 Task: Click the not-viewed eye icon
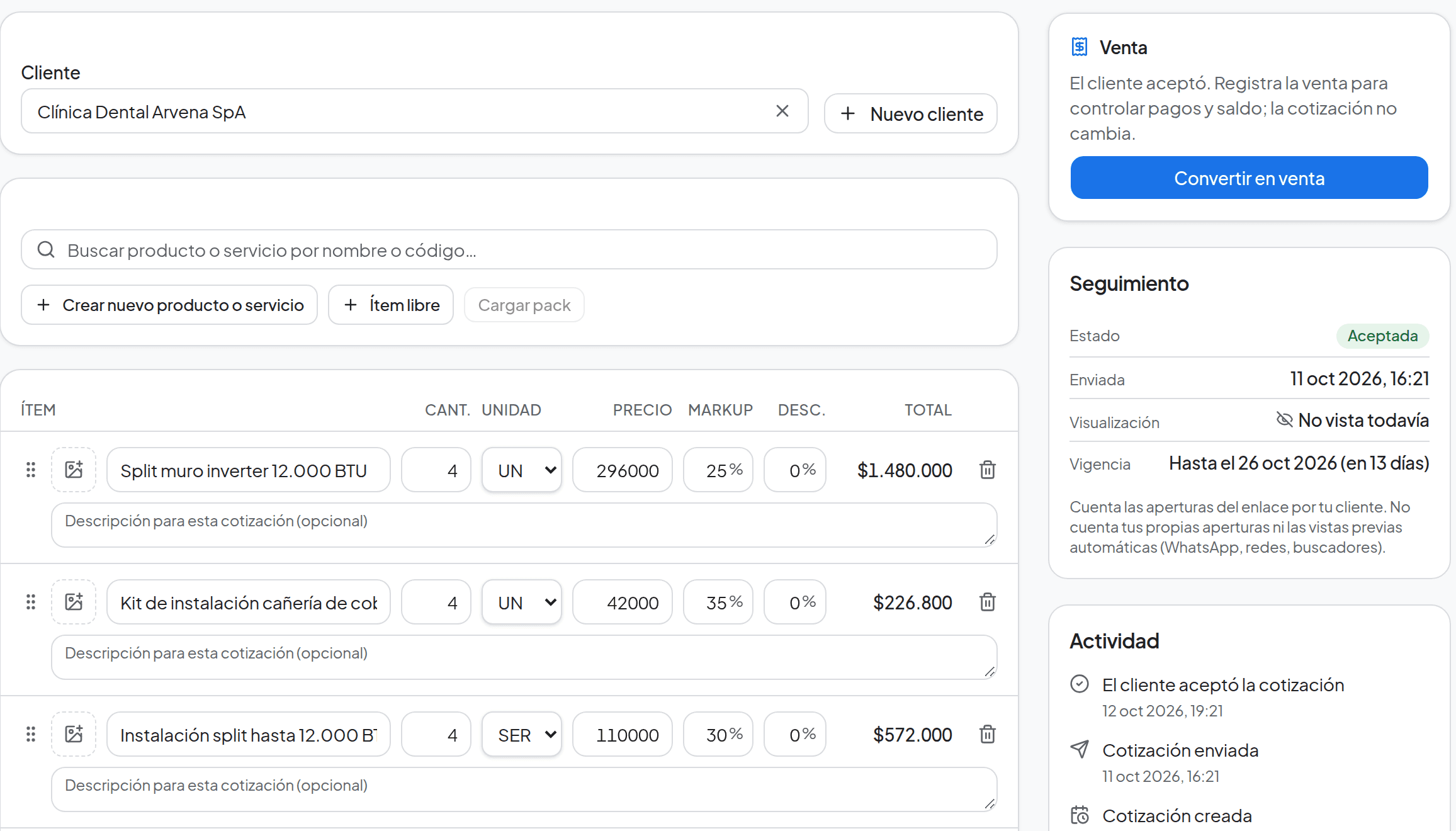click(1284, 419)
